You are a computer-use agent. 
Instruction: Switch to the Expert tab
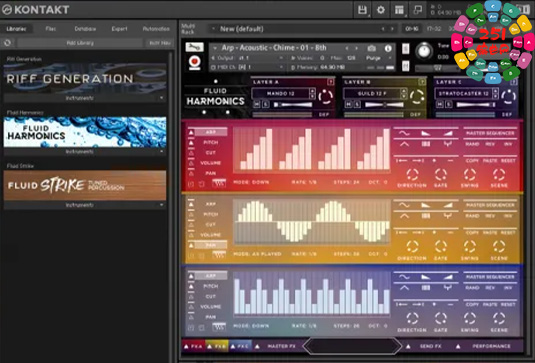tap(119, 29)
